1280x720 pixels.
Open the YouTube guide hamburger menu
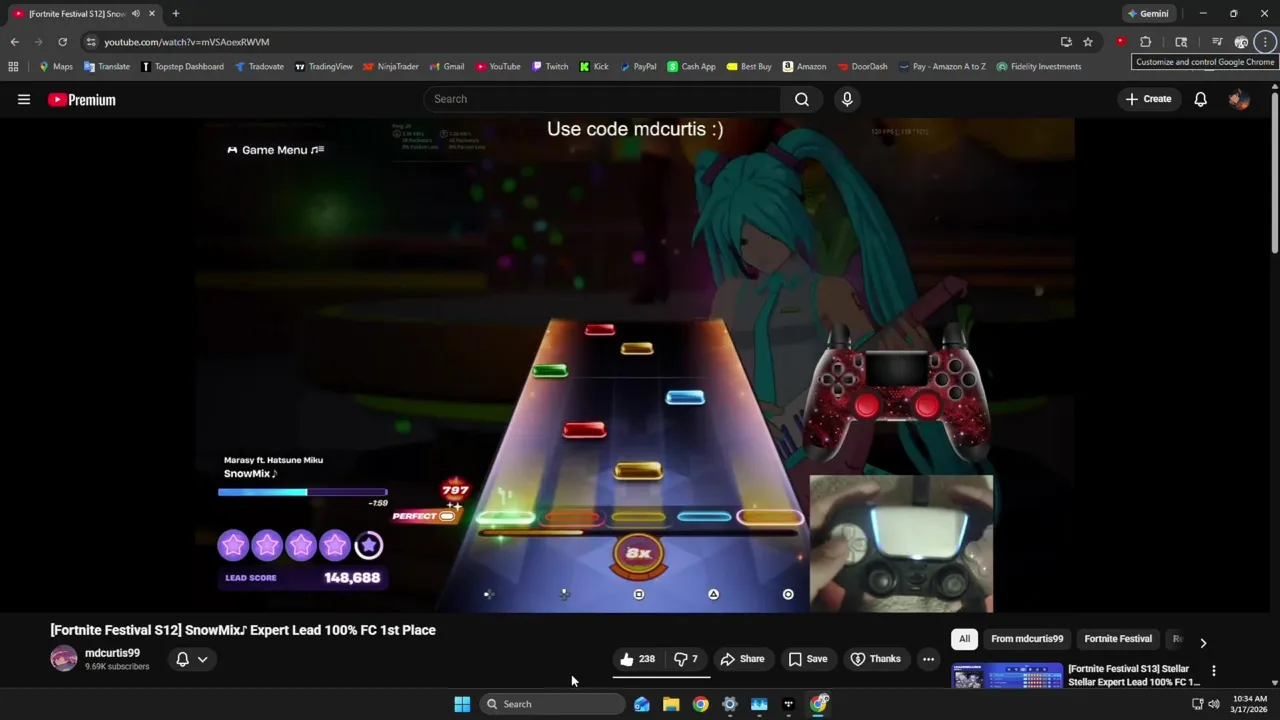(24, 99)
